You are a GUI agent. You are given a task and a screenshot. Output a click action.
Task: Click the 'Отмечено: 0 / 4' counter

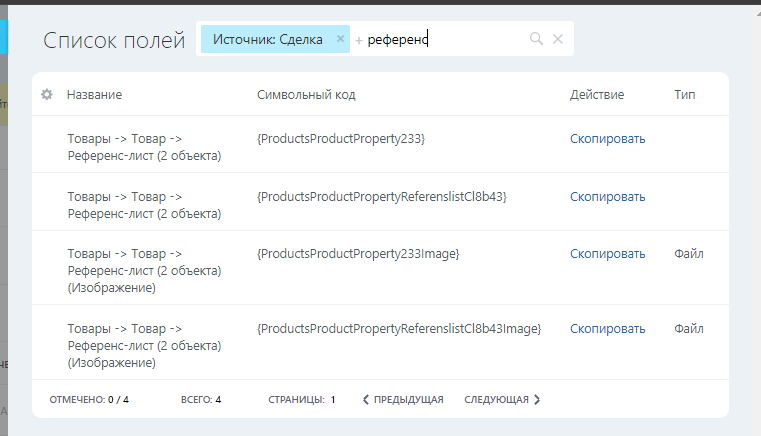pos(89,400)
